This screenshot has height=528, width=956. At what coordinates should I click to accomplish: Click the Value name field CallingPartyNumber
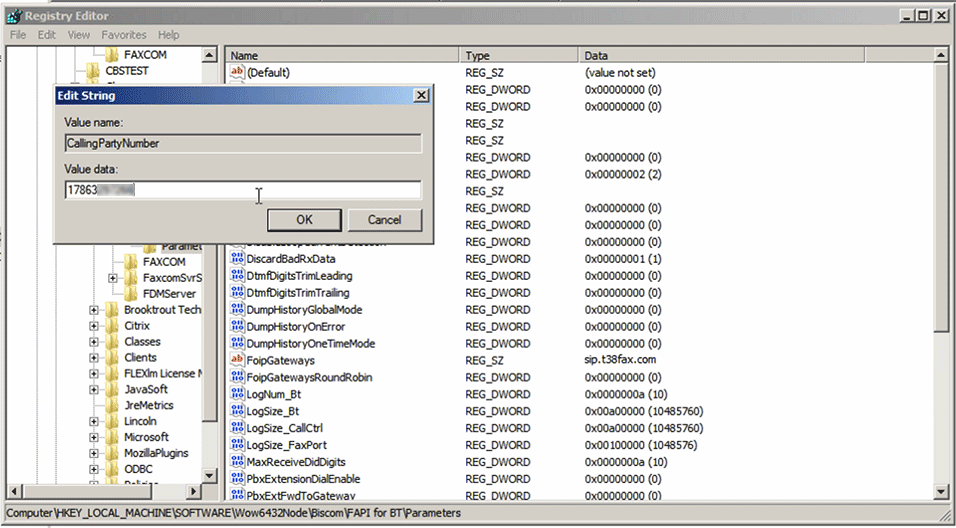[x=243, y=143]
